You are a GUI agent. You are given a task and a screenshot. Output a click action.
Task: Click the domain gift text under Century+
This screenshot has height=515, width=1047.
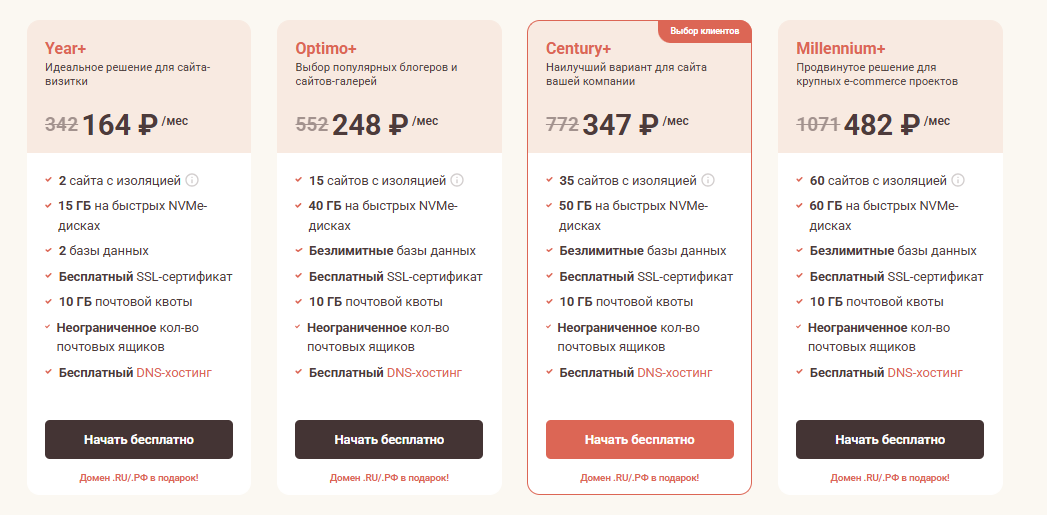tap(640, 478)
